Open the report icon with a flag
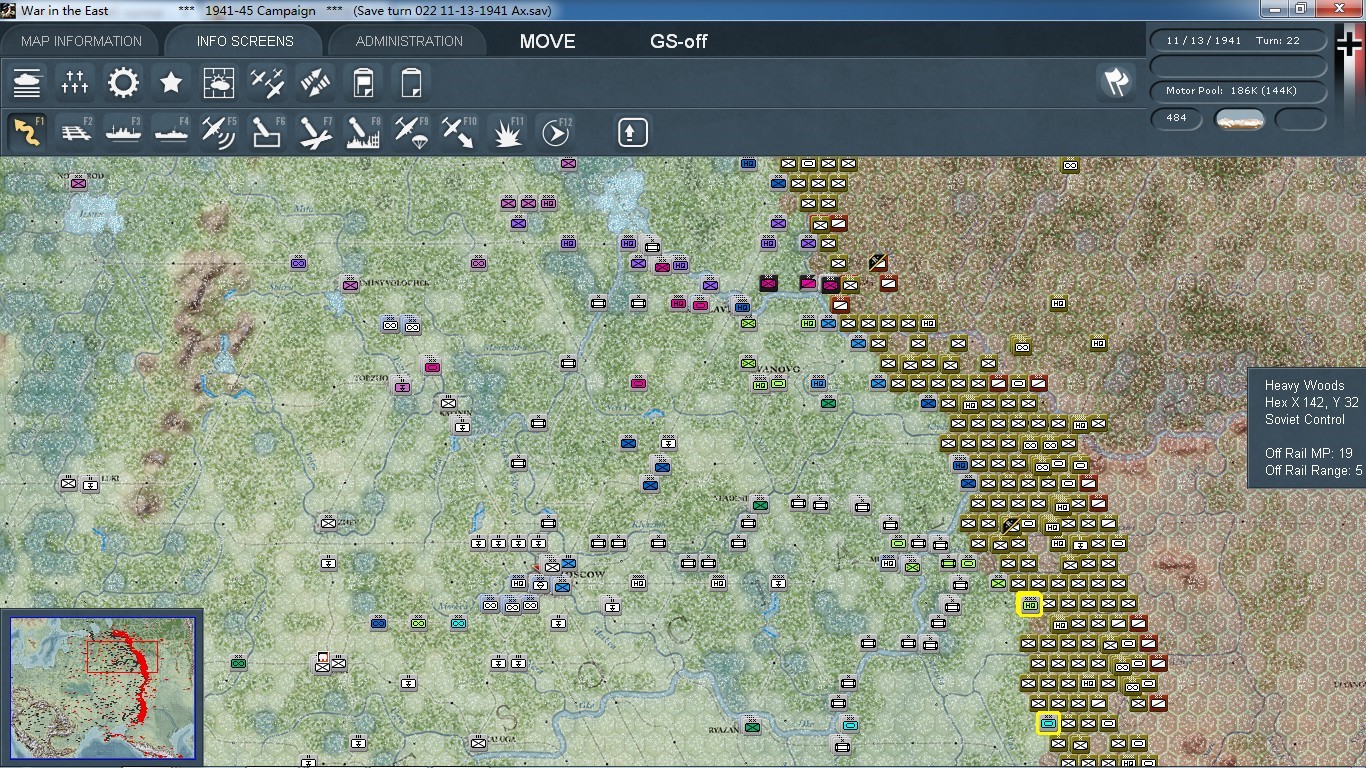The height and width of the screenshot is (768, 1366). (363, 82)
